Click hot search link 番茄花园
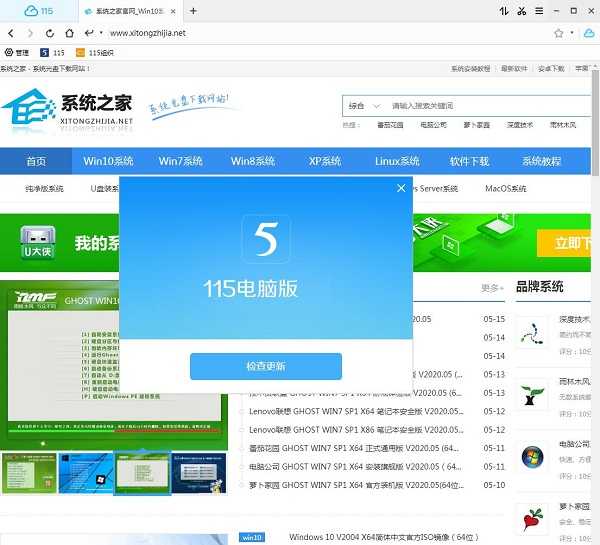The width and height of the screenshot is (600, 545). point(390,125)
